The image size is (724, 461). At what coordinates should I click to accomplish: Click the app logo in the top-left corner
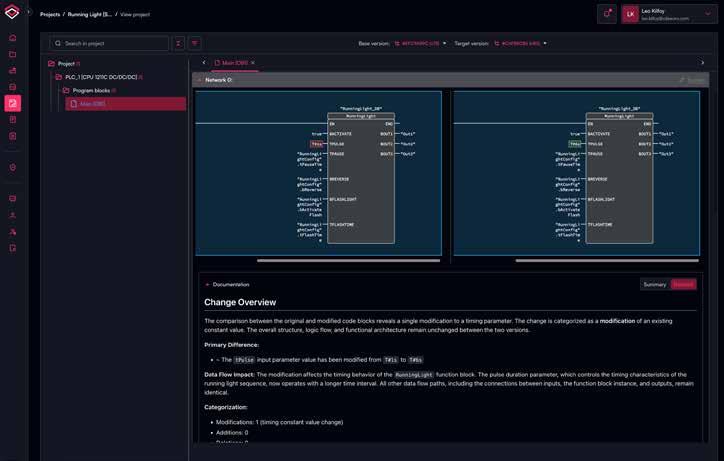point(12,12)
